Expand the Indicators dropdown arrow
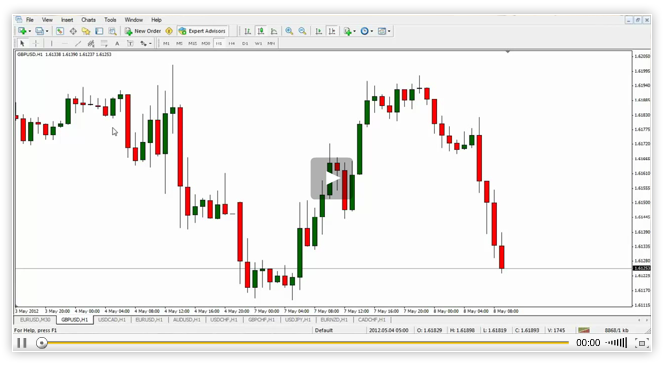The height and width of the screenshot is (366, 664). (x=355, y=31)
